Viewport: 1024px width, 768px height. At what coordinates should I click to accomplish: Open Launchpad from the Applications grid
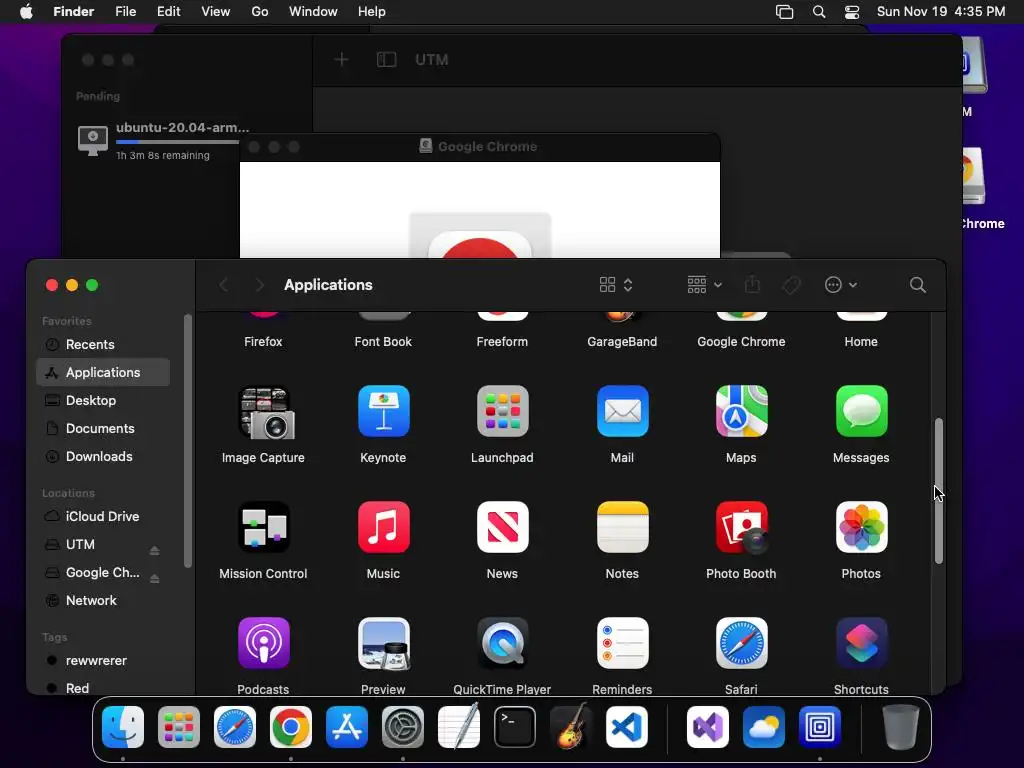[502, 411]
